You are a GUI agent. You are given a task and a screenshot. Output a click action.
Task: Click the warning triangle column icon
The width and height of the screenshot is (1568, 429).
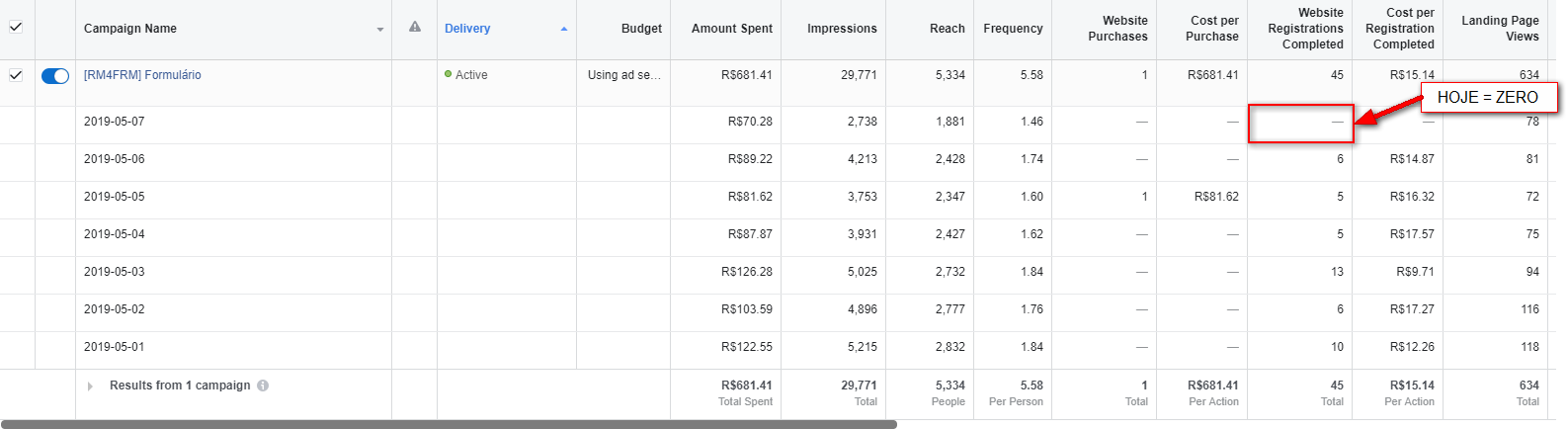point(415,27)
